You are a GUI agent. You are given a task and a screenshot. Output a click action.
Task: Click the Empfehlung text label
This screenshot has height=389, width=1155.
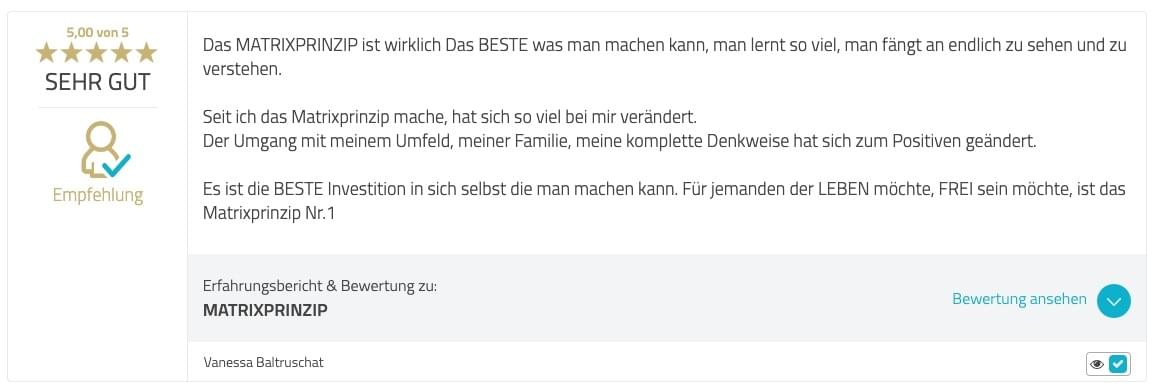(x=98, y=195)
